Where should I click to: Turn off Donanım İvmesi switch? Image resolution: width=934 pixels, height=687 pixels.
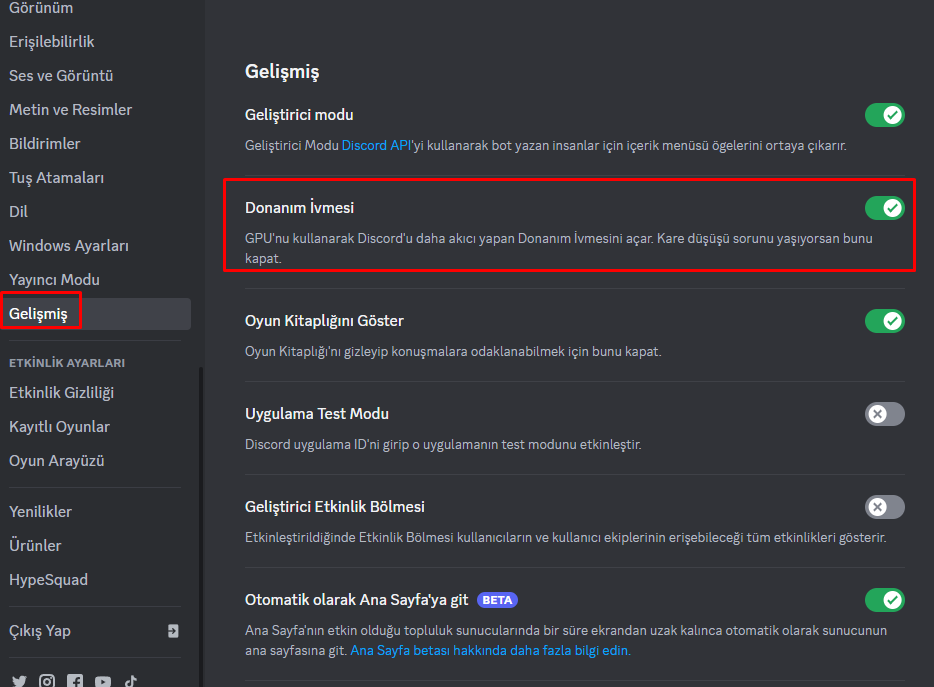884,208
